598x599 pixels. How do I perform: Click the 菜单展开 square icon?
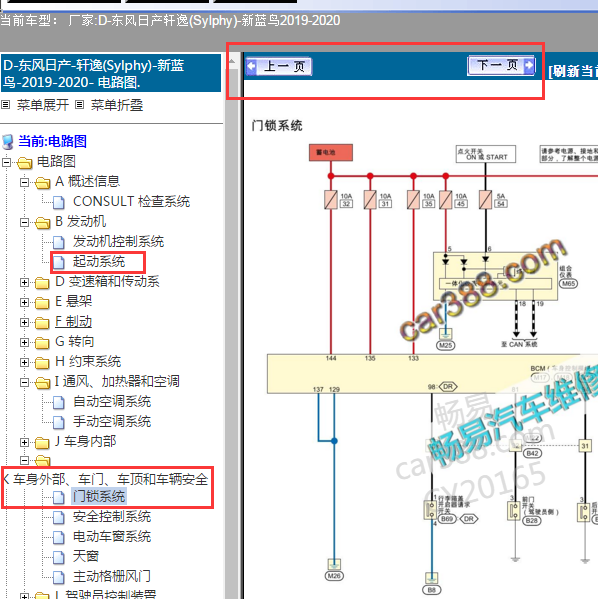[5, 104]
